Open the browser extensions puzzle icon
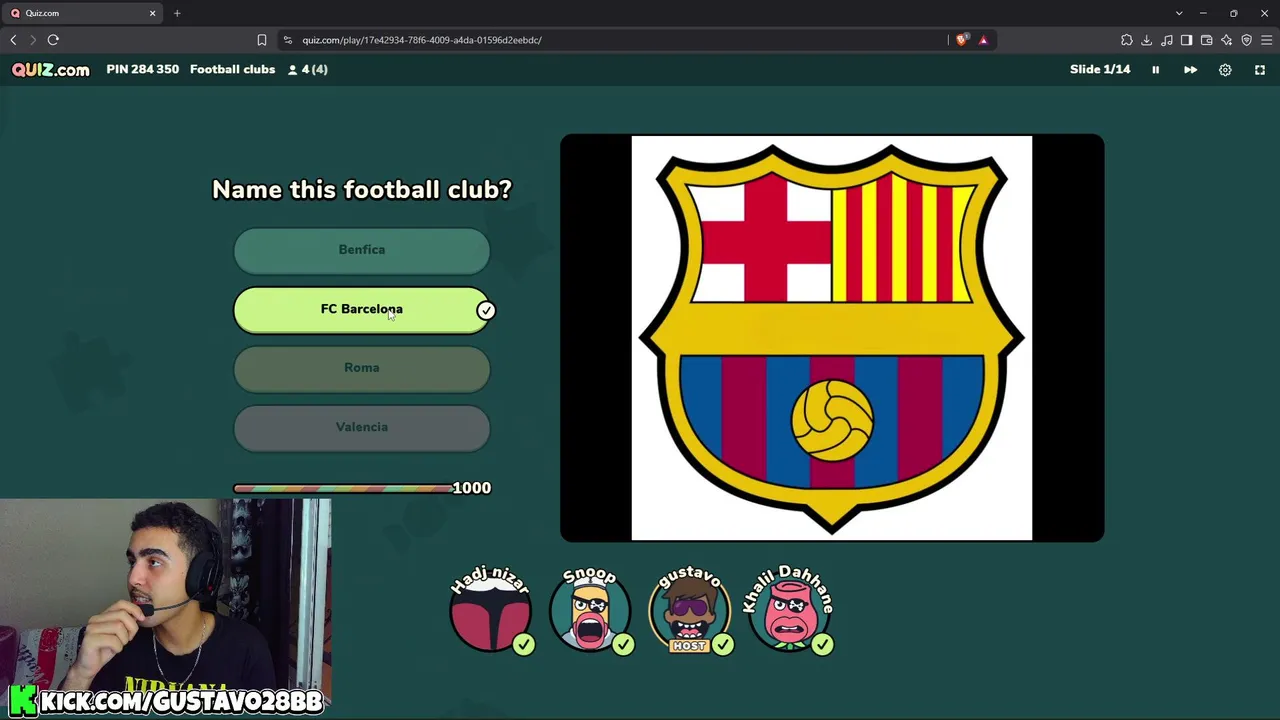This screenshot has height=720, width=1280. (1127, 40)
